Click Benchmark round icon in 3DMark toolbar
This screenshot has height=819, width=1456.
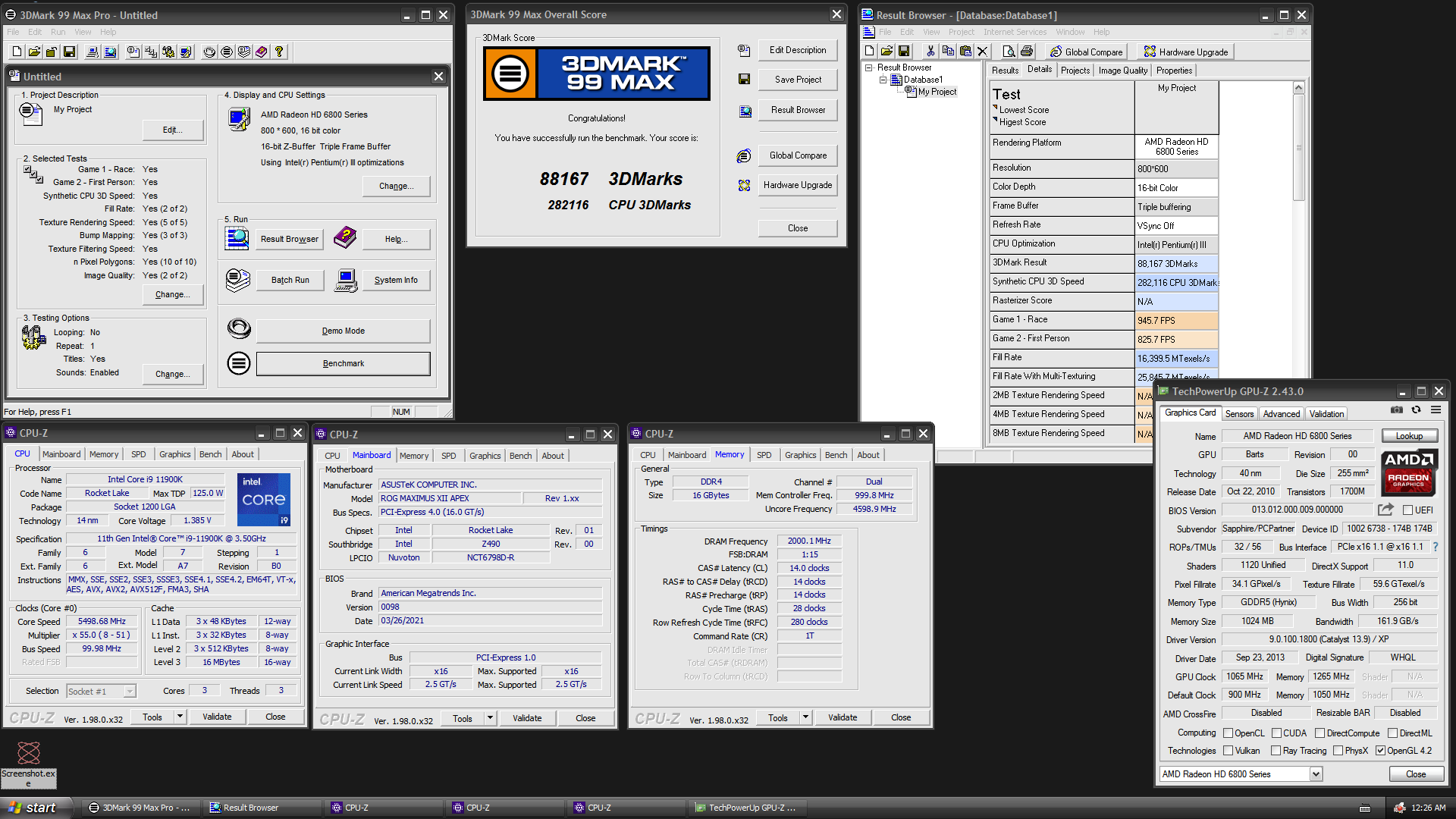pos(227,52)
